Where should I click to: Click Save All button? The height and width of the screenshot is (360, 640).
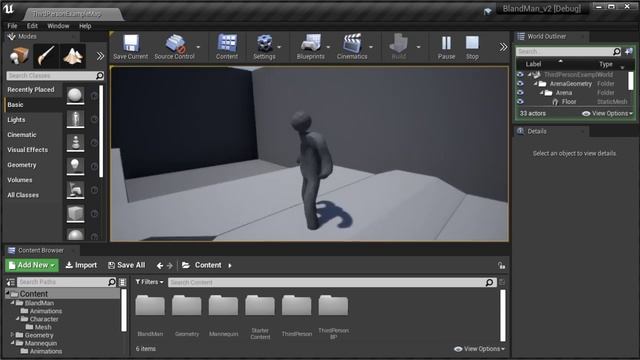click(127, 265)
